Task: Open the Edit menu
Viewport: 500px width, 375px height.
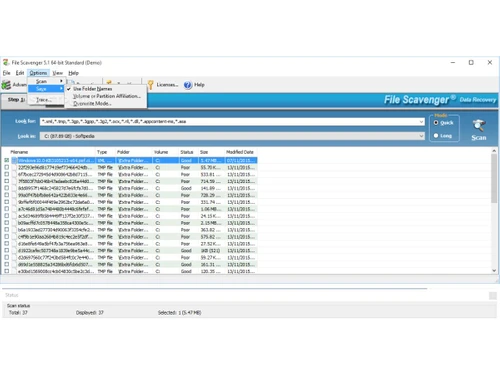Action: pos(20,73)
